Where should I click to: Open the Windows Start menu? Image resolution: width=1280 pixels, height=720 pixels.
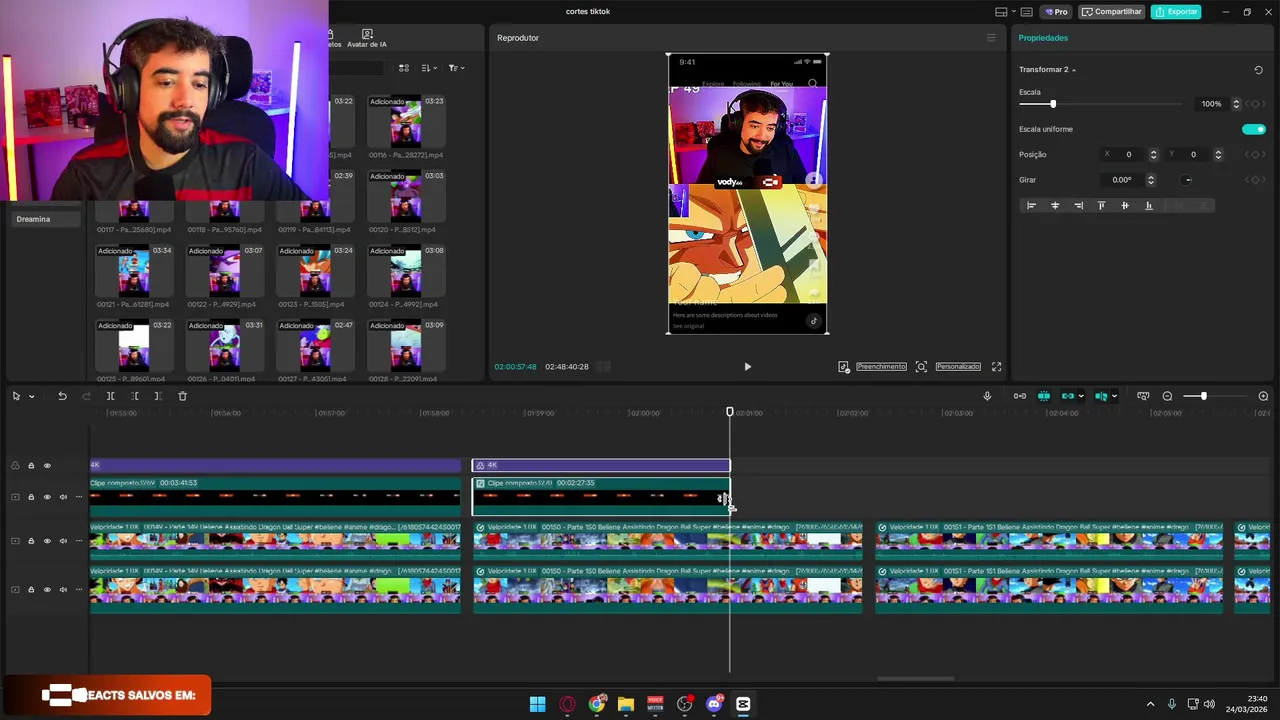coord(537,704)
